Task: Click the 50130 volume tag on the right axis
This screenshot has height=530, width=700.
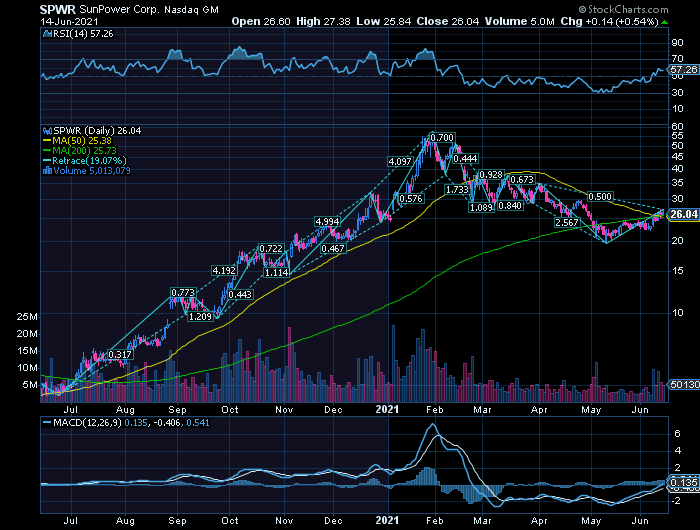Action: [683, 384]
